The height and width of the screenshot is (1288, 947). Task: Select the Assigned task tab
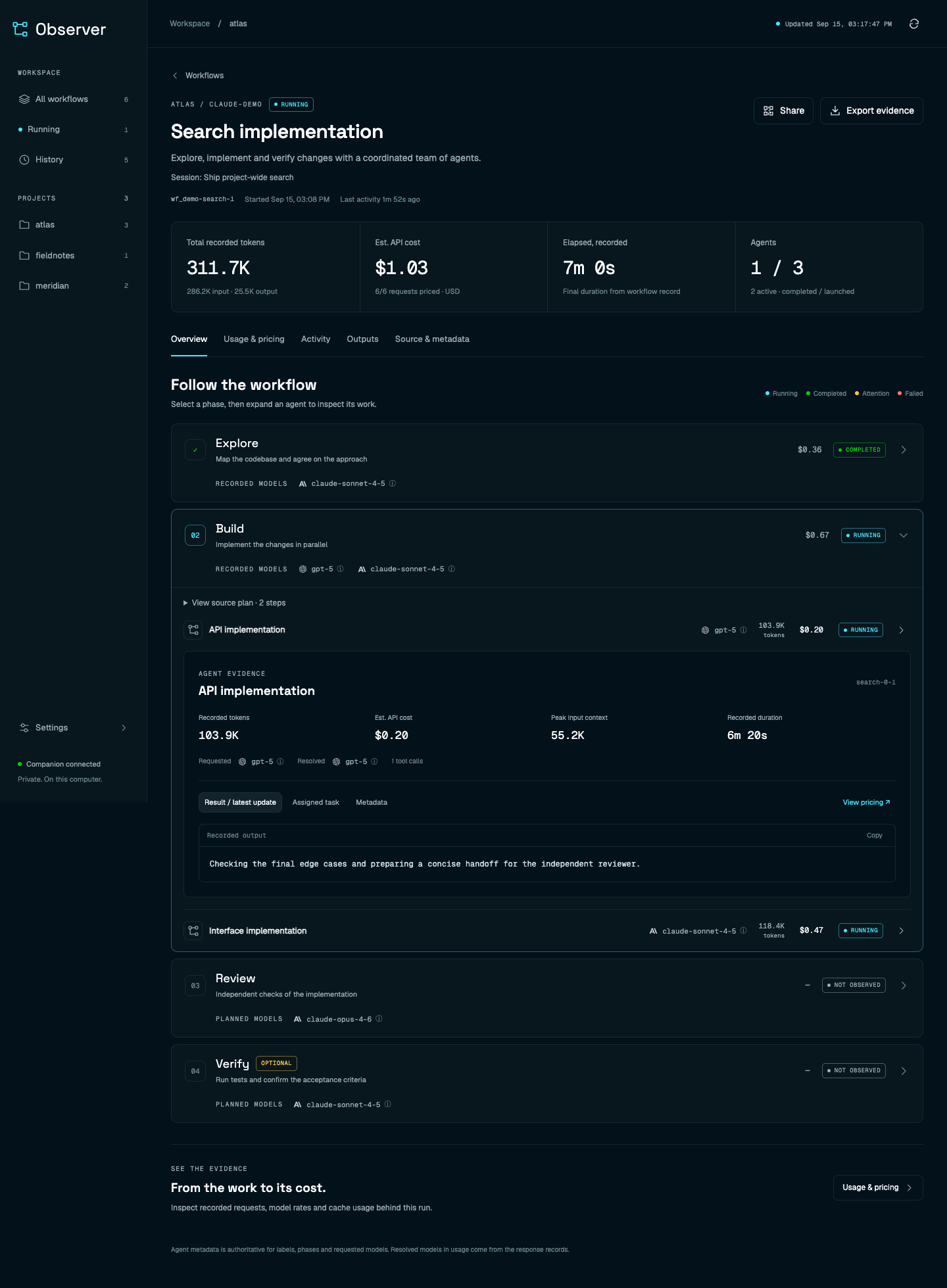[316, 802]
